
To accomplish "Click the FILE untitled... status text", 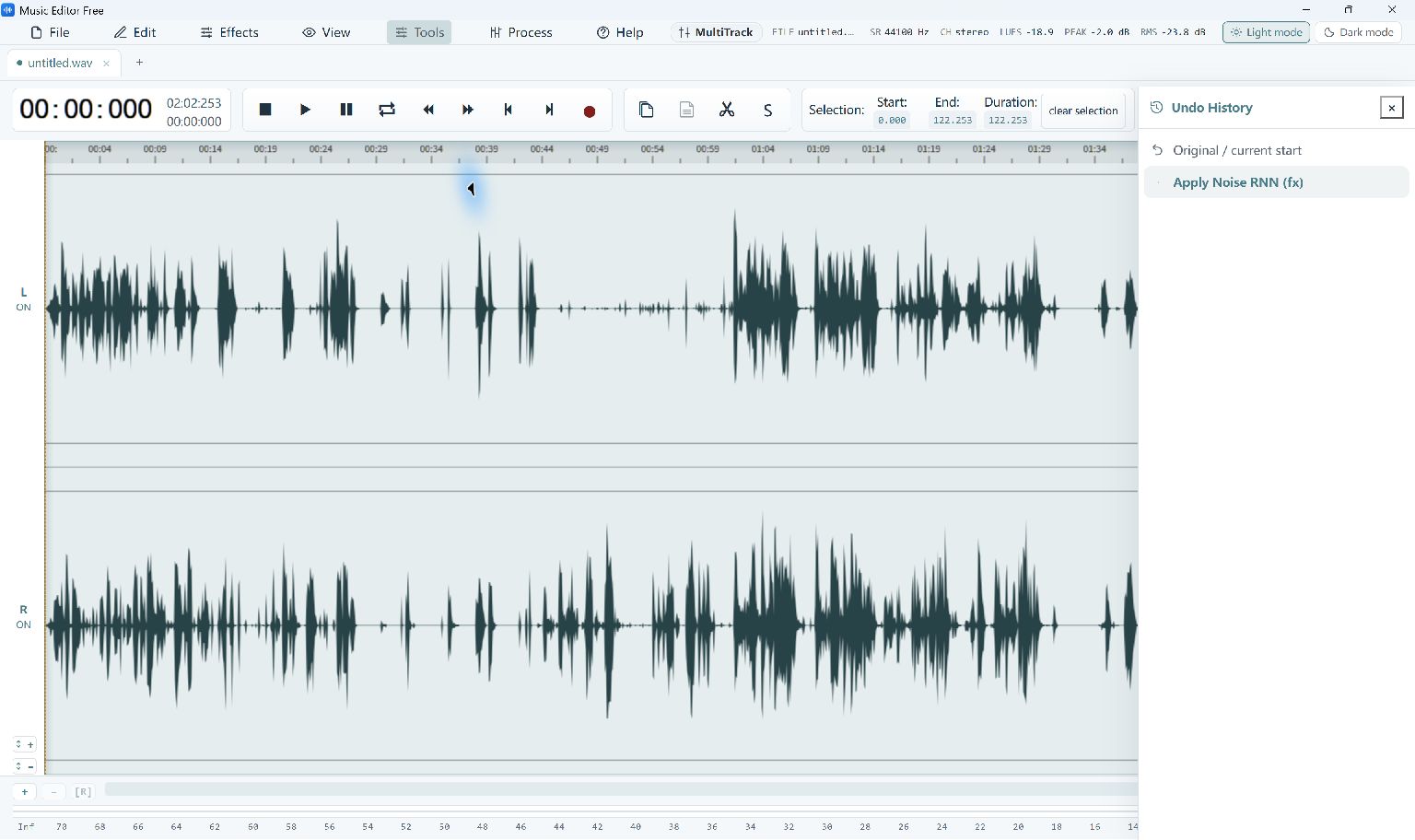I will pos(813,32).
